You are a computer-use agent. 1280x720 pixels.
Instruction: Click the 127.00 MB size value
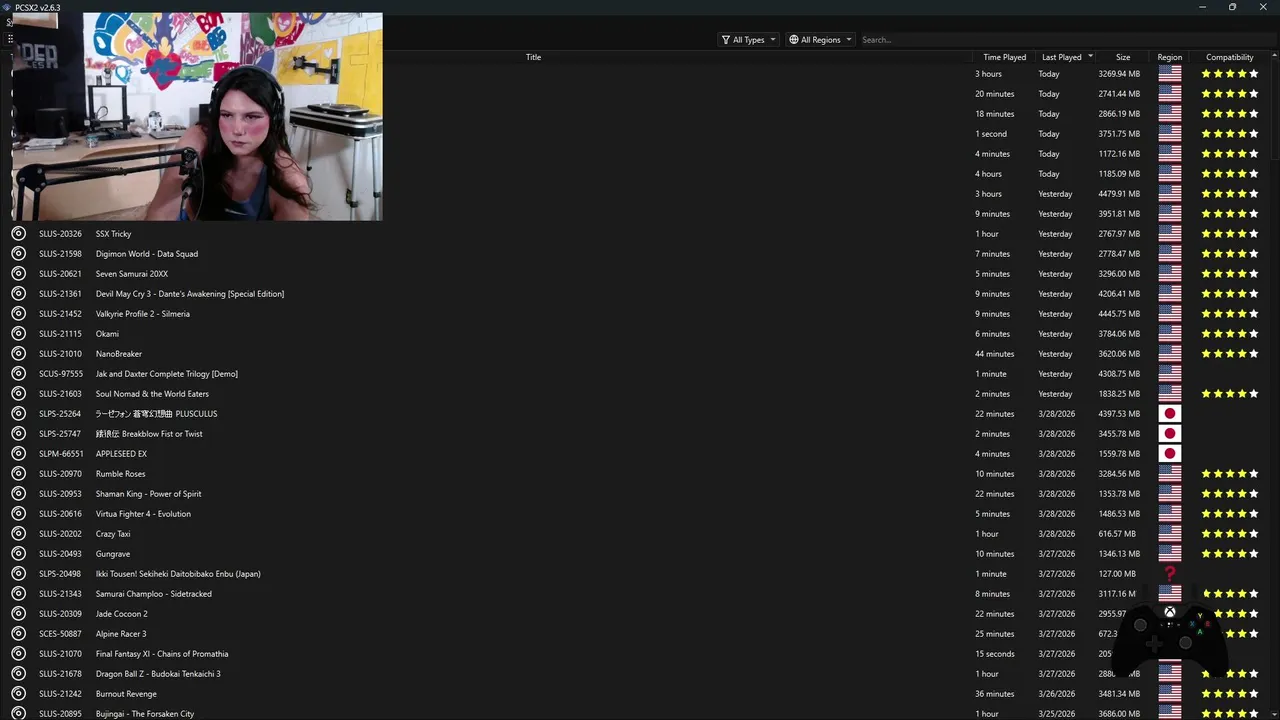[x=1117, y=574]
